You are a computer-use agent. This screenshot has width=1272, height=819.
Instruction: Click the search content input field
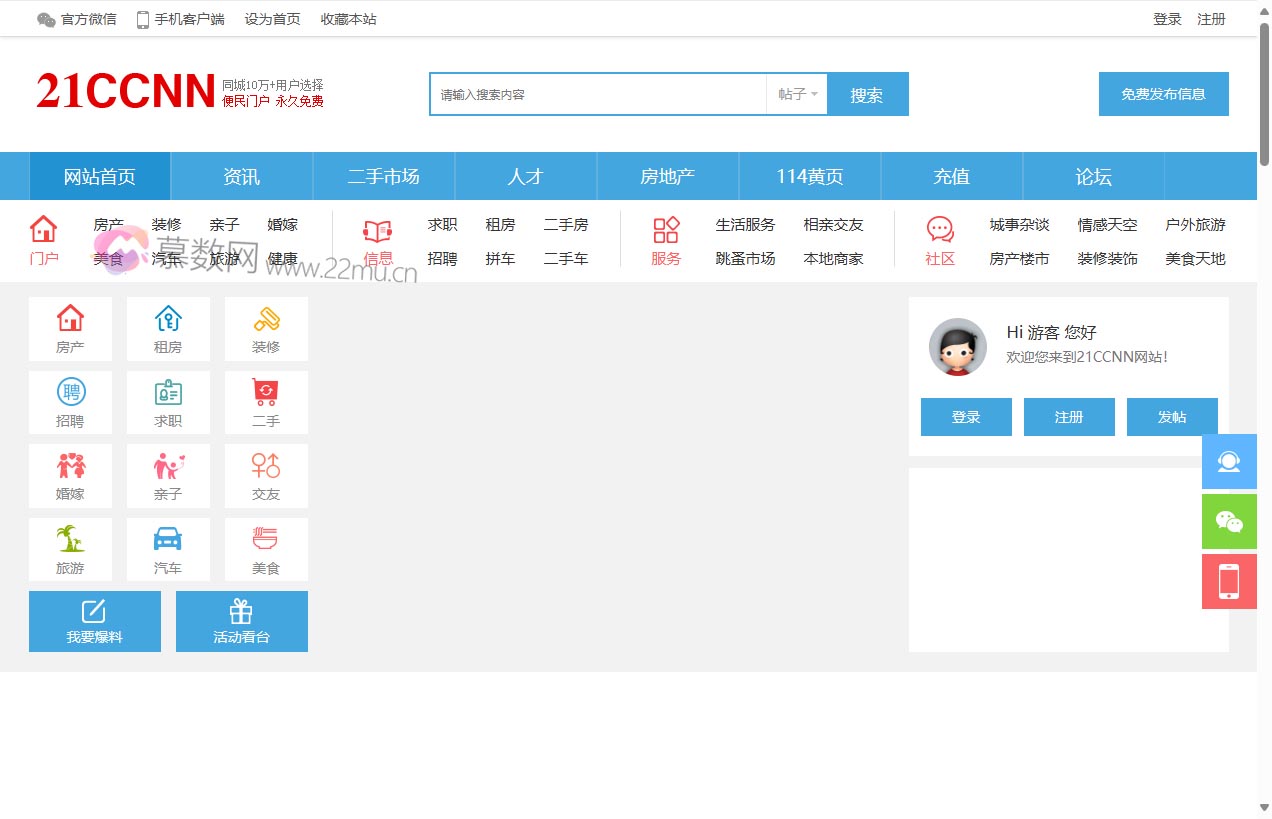point(598,94)
